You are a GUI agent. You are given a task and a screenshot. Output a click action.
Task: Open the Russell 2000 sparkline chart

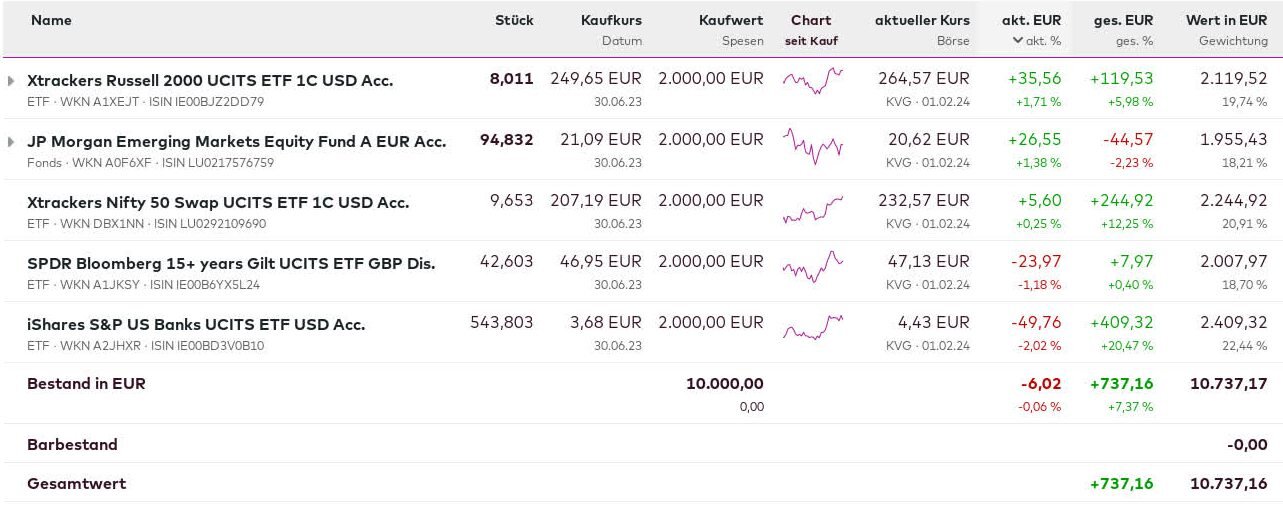pos(812,81)
